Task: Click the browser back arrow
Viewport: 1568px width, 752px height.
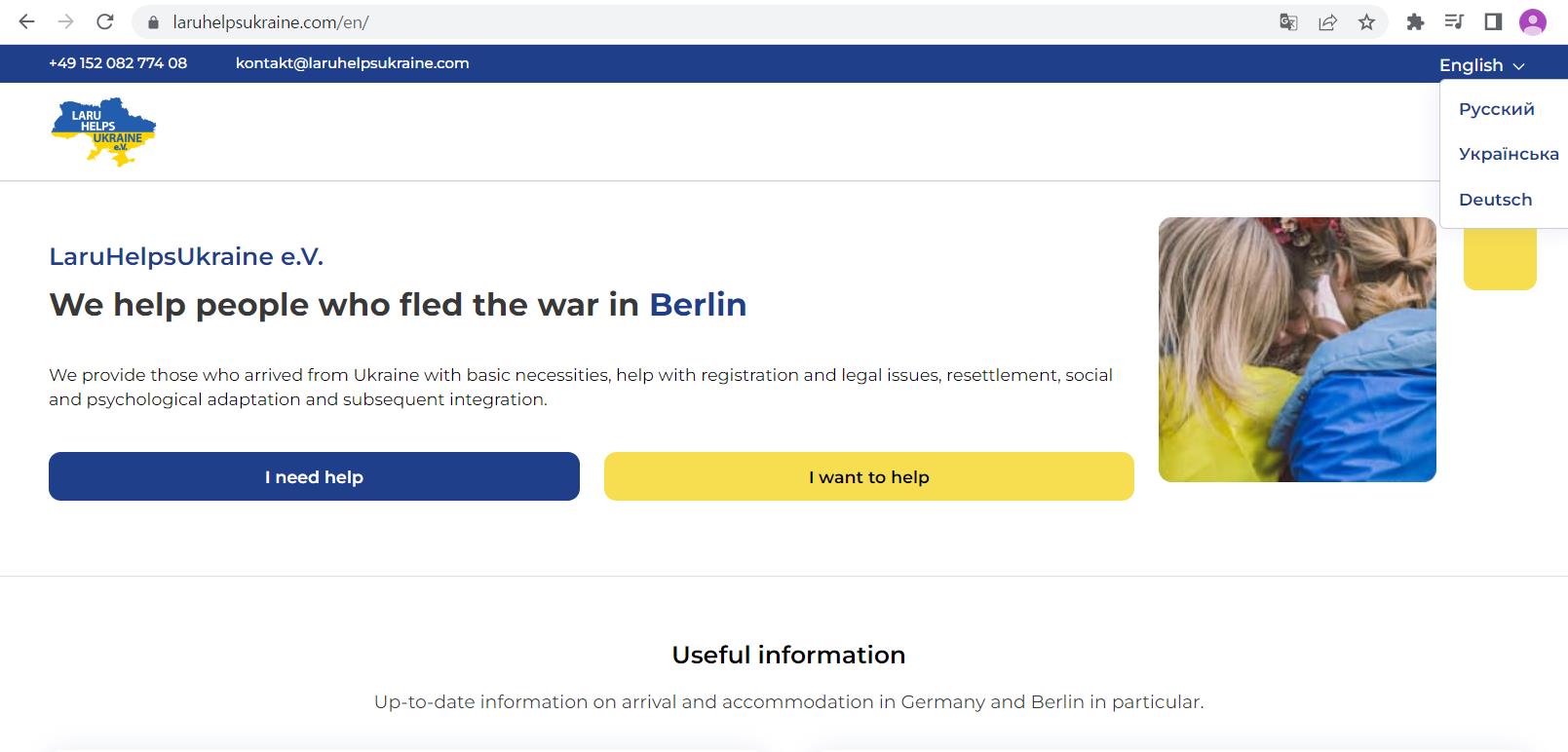Action: coord(26,21)
